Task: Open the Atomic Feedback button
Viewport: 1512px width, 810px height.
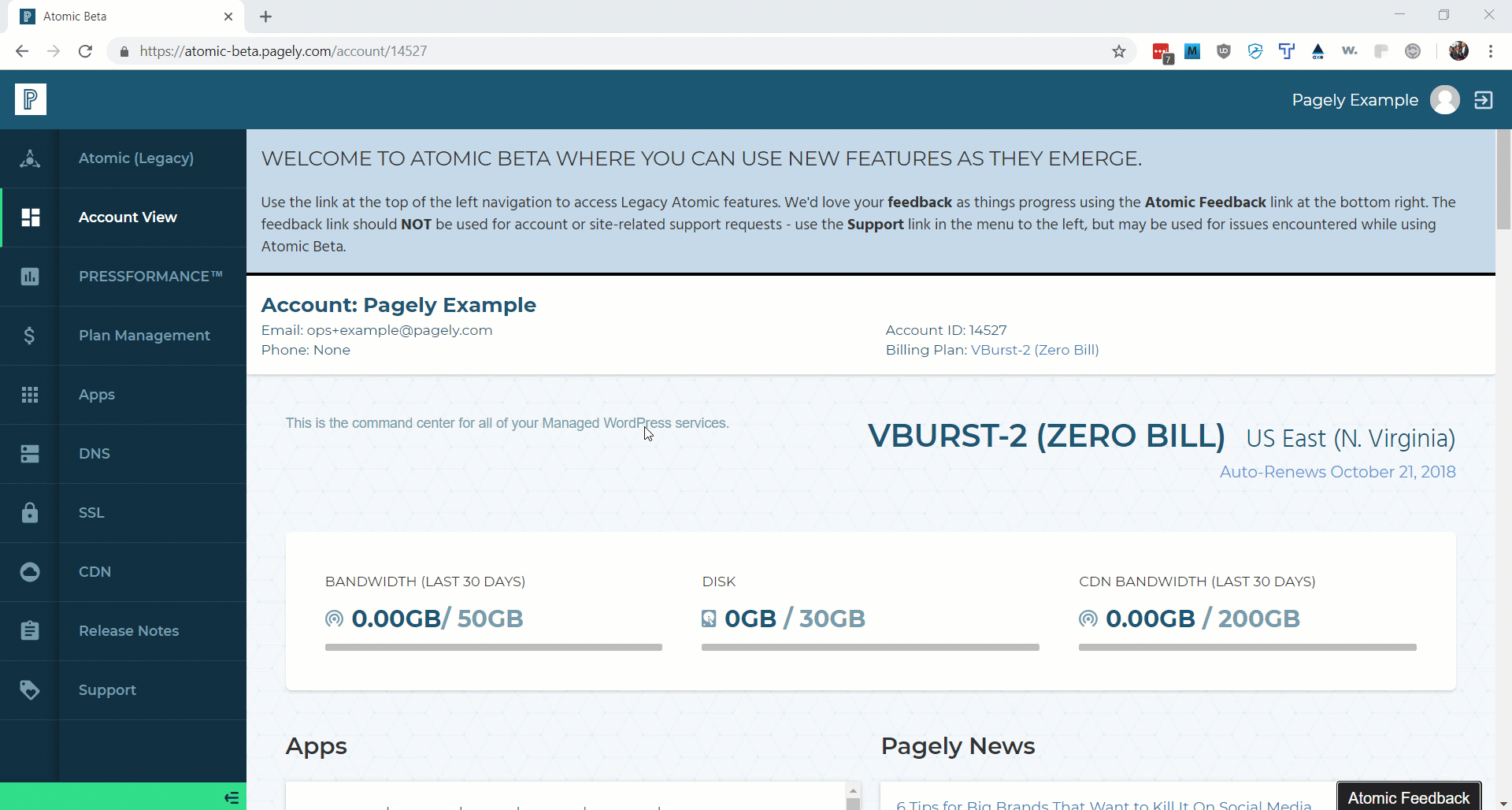Action: point(1409,797)
